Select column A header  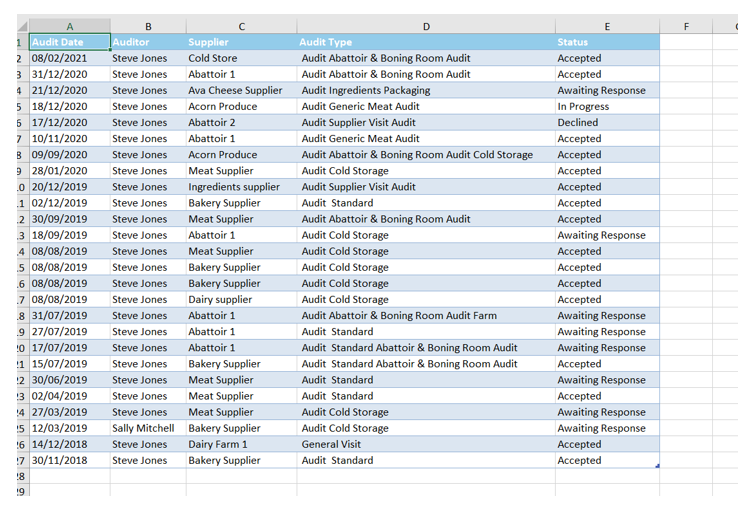click(x=70, y=26)
